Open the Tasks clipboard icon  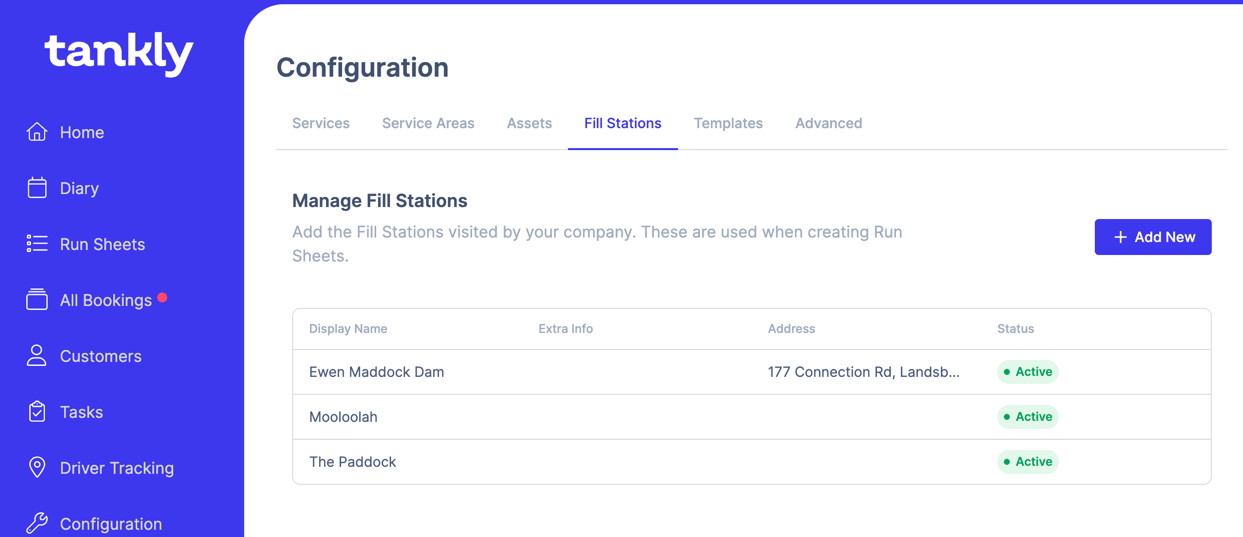point(37,412)
